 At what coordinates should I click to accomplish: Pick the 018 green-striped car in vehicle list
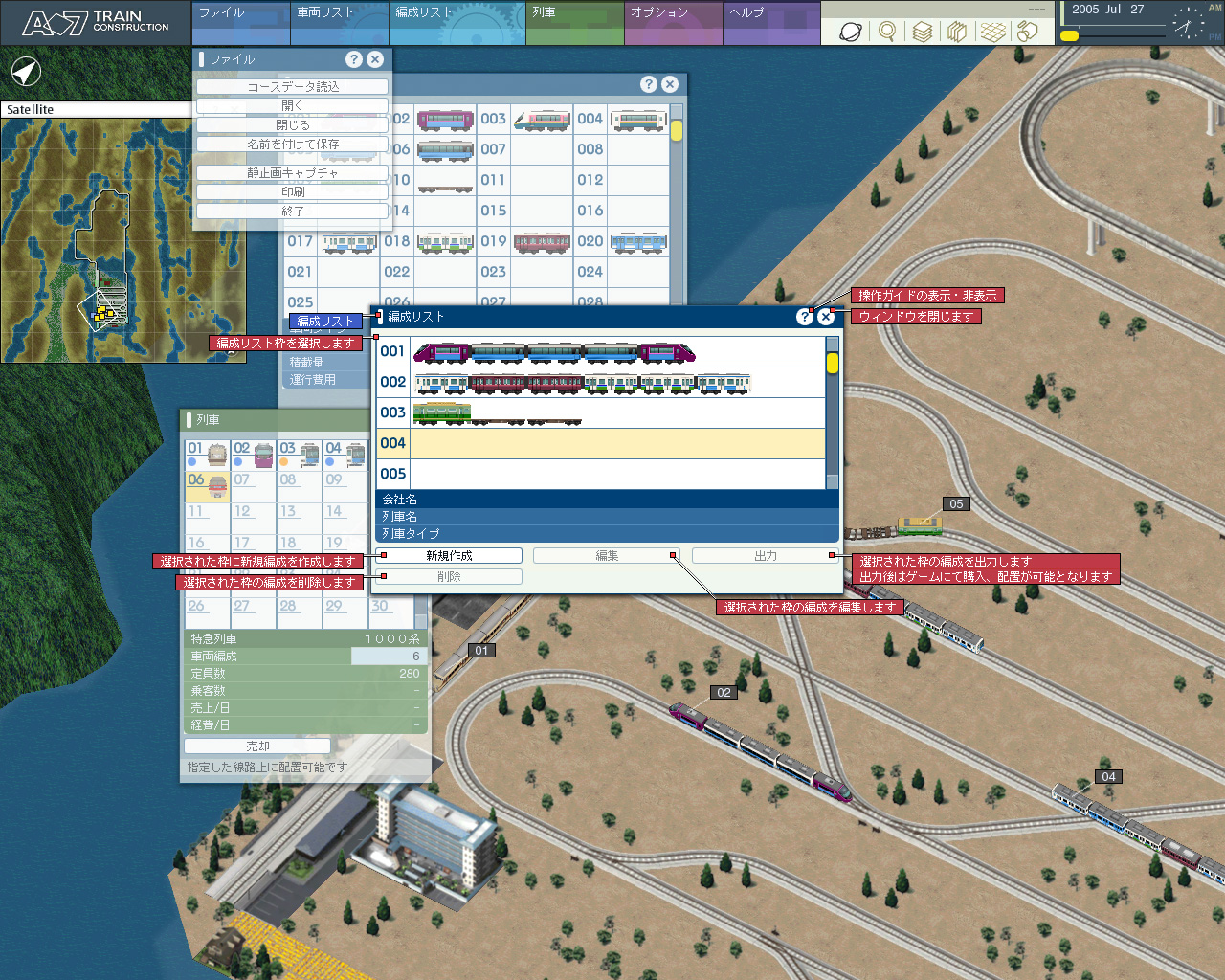coord(445,242)
